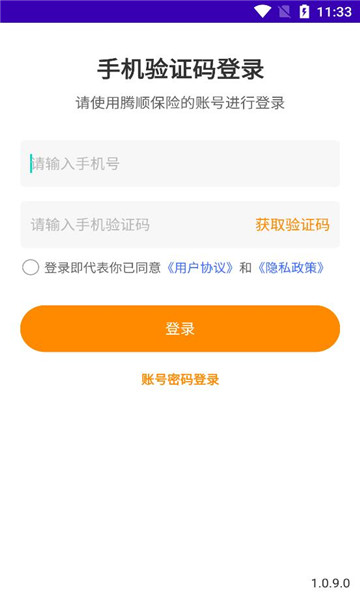Place cursor at the teal caret in phone field

(x=31, y=163)
